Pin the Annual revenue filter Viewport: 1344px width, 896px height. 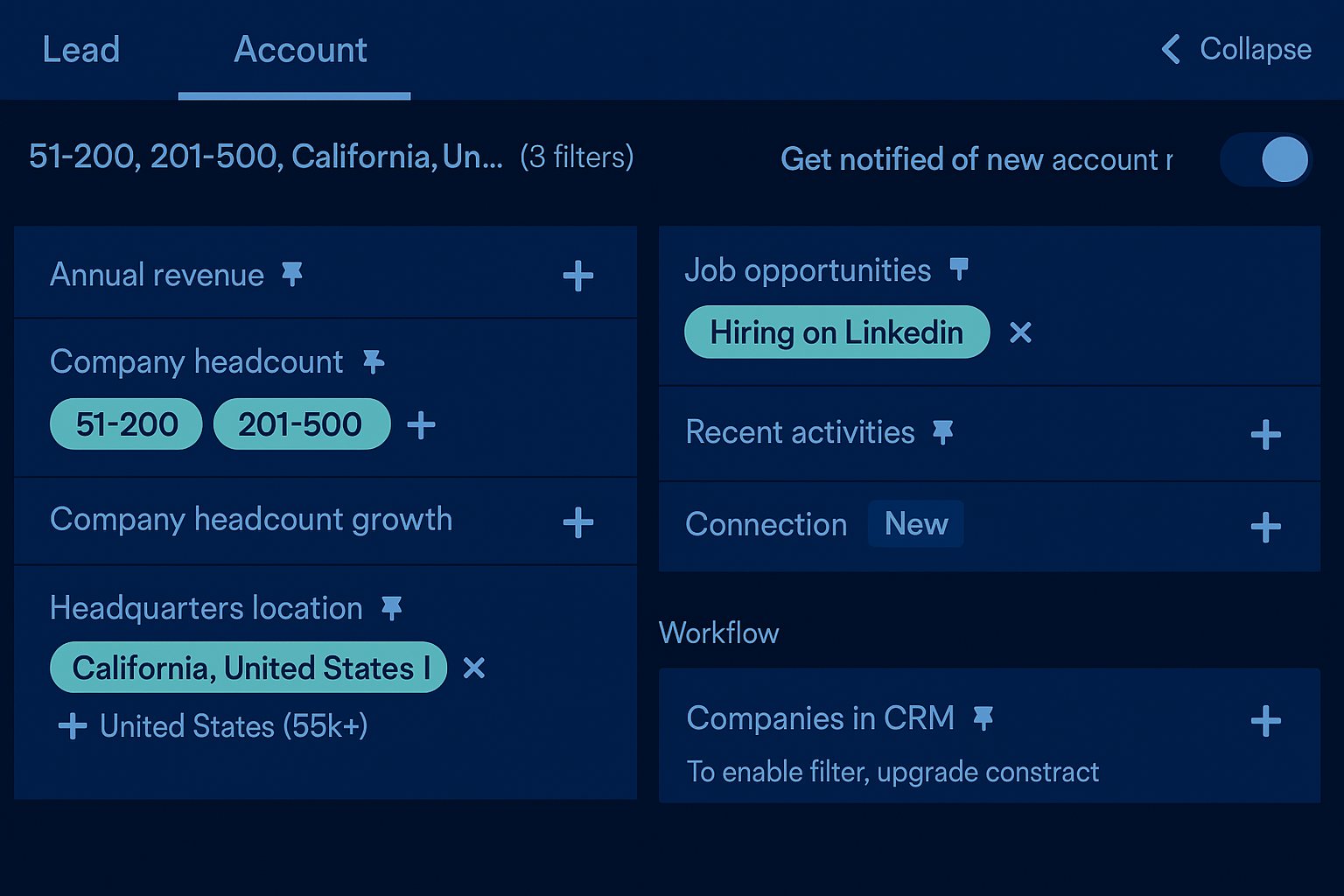coord(292,275)
